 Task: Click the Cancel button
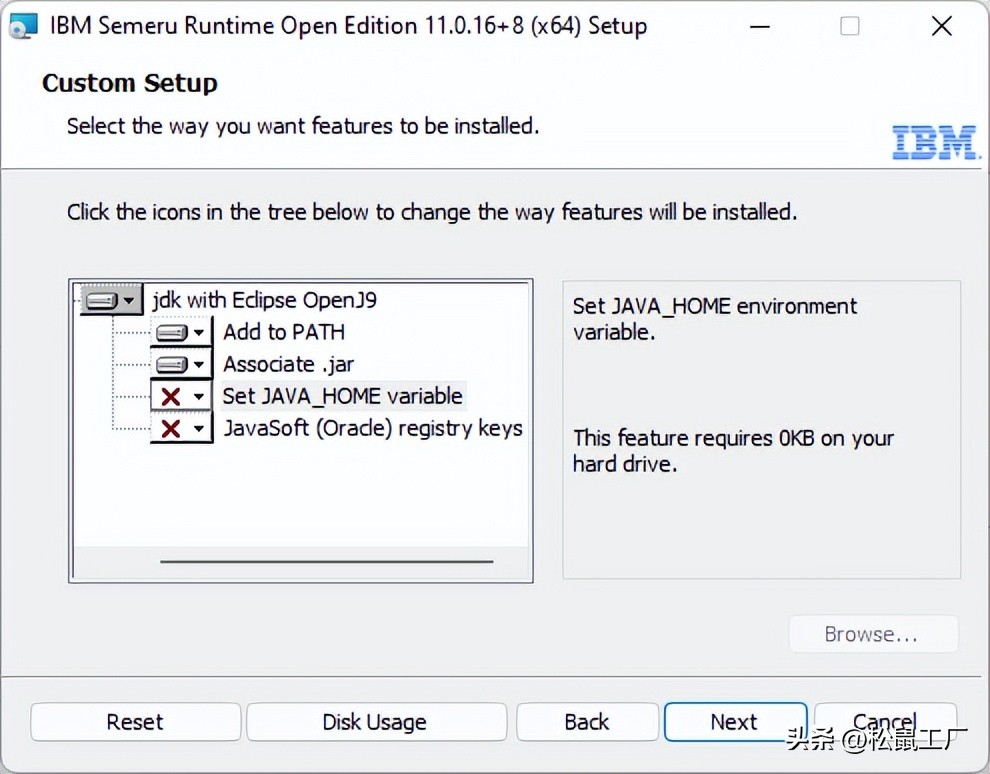[x=884, y=721]
